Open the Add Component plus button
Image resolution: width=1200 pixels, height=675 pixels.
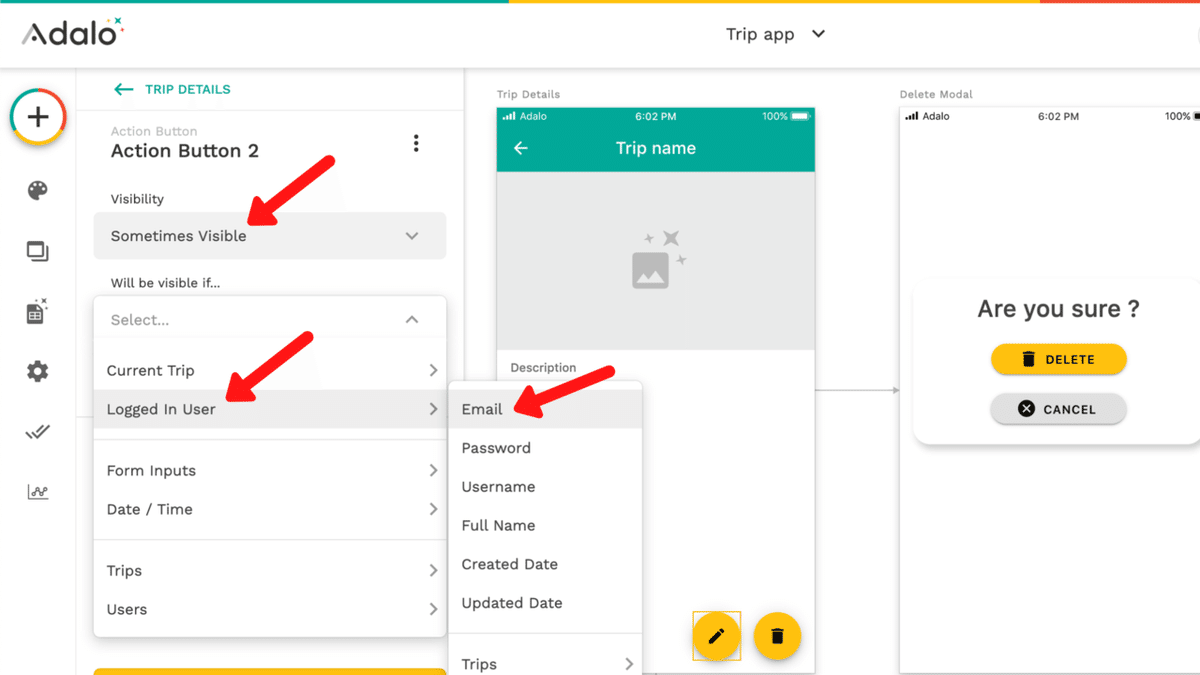[x=38, y=117]
